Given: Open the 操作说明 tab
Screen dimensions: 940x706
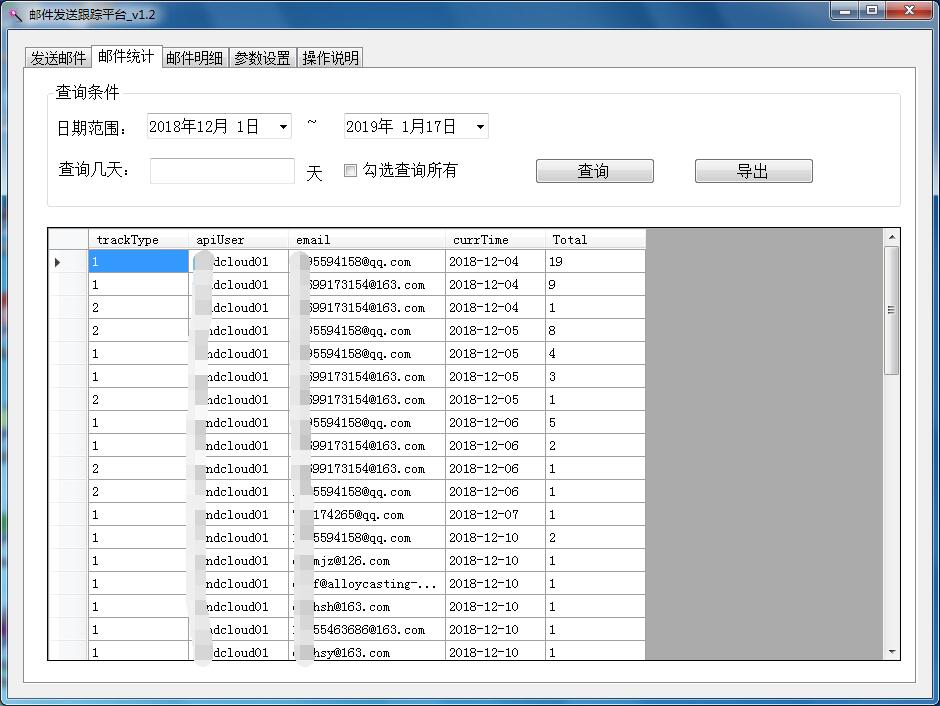Looking at the screenshot, I should 330,58.
